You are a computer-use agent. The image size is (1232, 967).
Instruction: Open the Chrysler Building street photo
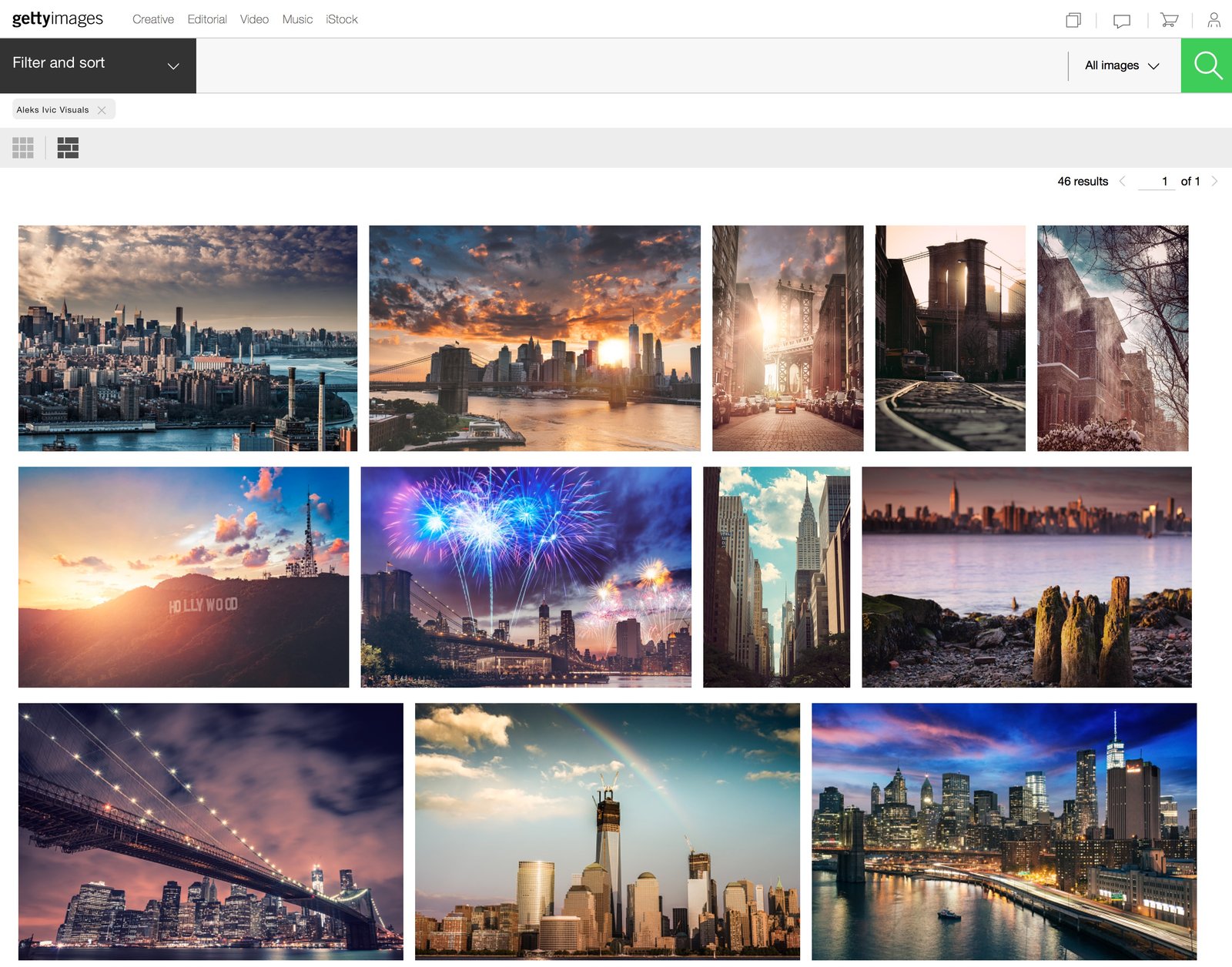click(776, 577)
